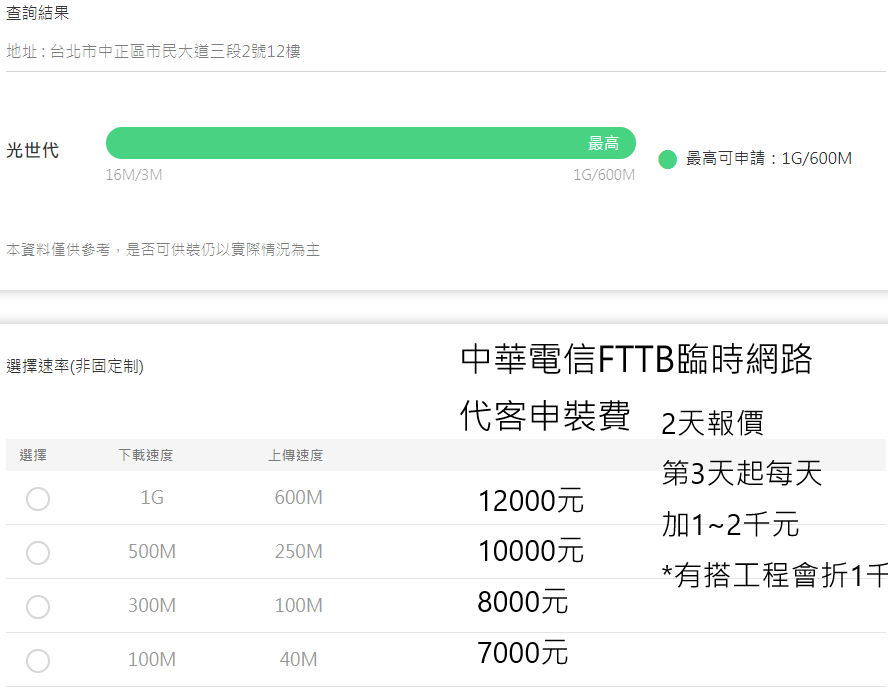Click the 最高可申請:1G/600M text
Image resolution: width=888 pixels, height=694 pixels.
[x=769, y=158]
